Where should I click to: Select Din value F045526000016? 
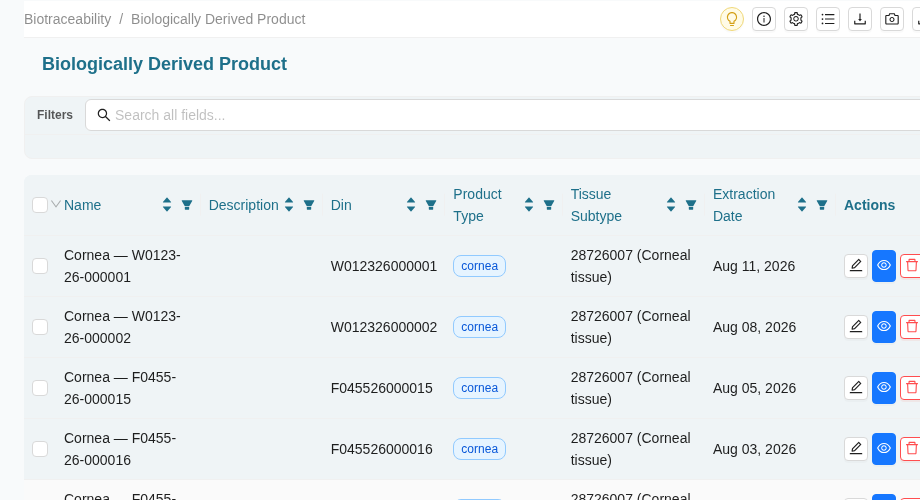[x=381, y=450]
